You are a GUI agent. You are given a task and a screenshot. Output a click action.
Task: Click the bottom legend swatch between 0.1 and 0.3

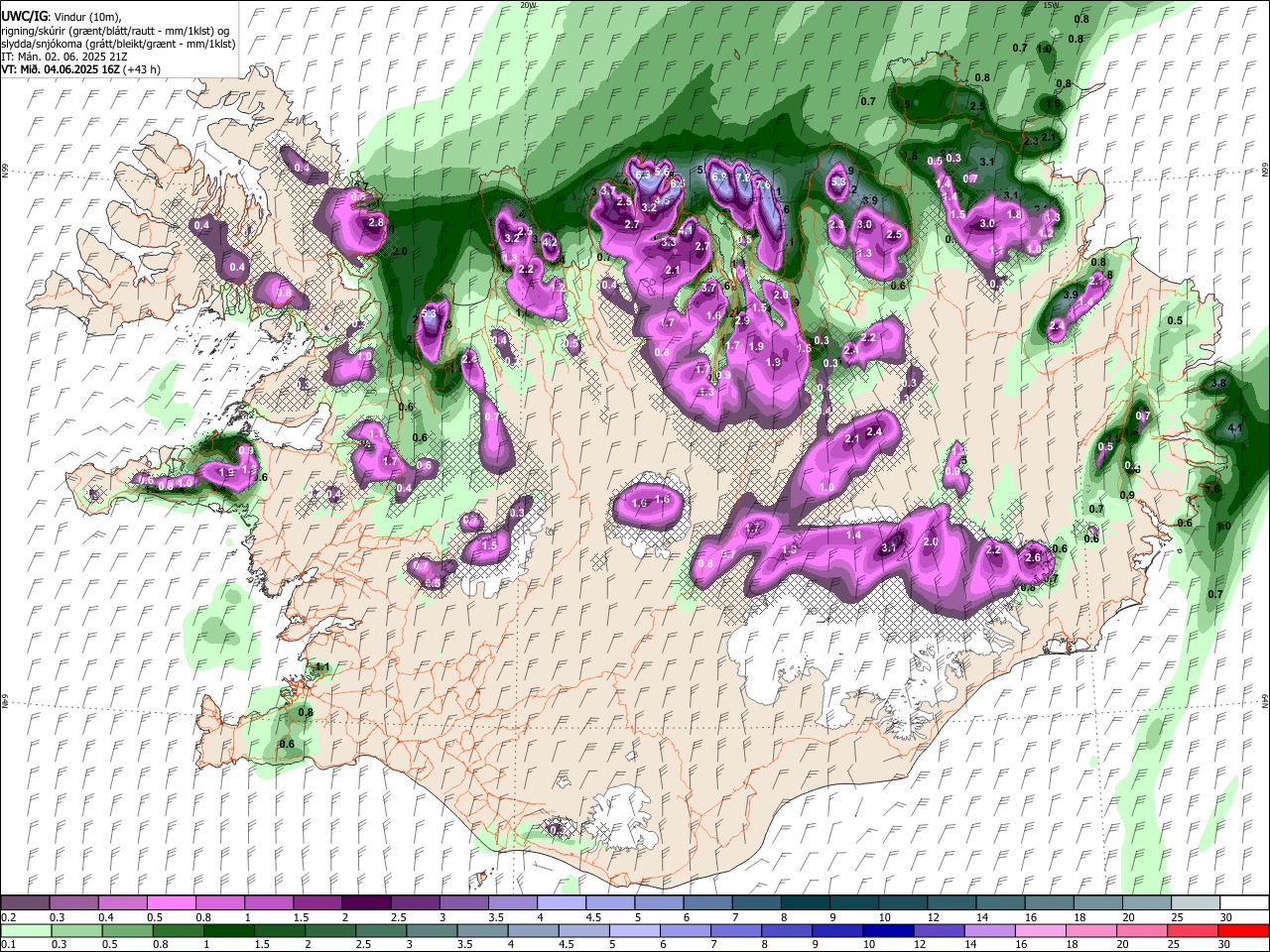pyautogui.click(x=26, y=930)
